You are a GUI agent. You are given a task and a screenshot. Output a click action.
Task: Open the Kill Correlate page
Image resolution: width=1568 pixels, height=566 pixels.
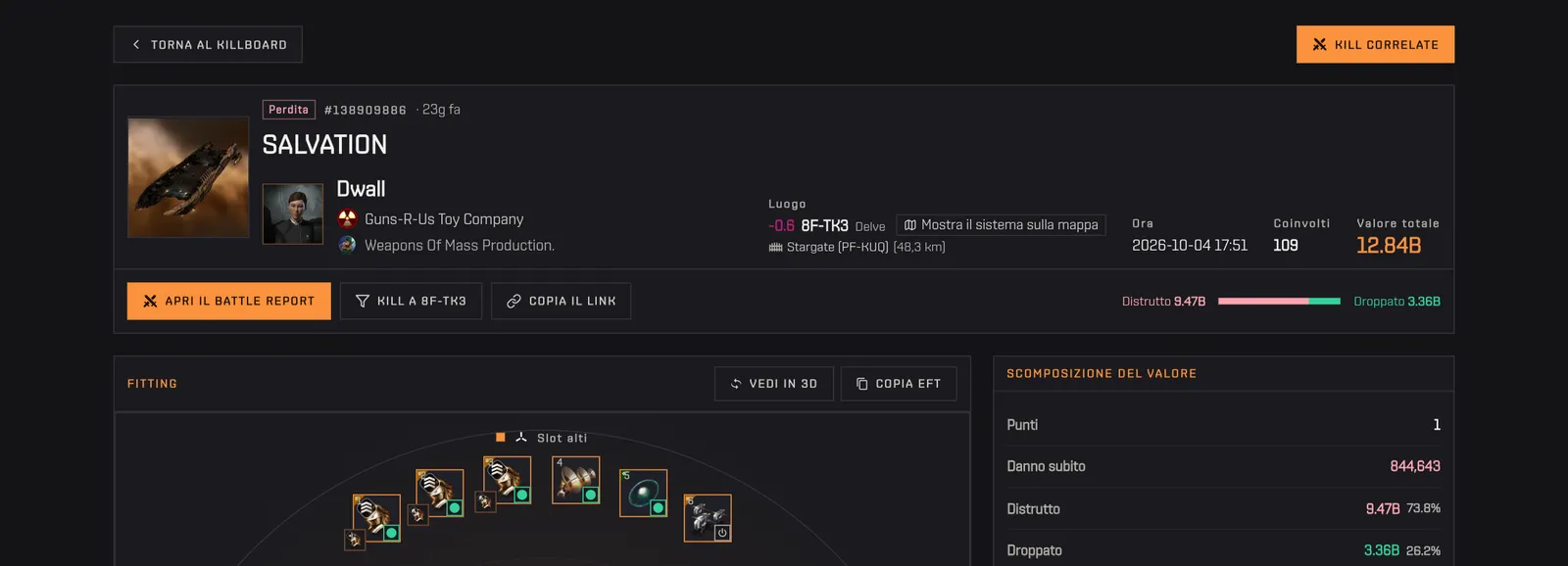pyautogui.click(x=1375, y=44)
